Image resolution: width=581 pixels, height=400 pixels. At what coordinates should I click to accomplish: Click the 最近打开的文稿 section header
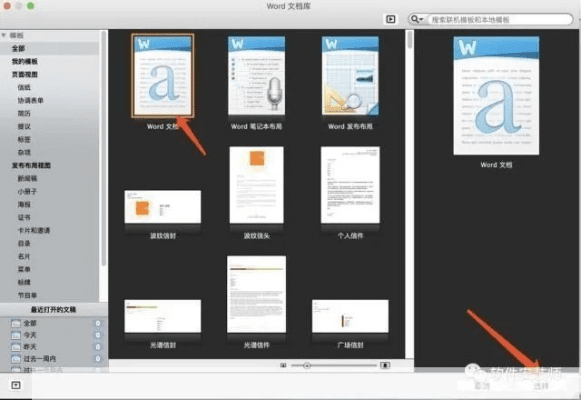pyautogui.click(x=53, y=310)
